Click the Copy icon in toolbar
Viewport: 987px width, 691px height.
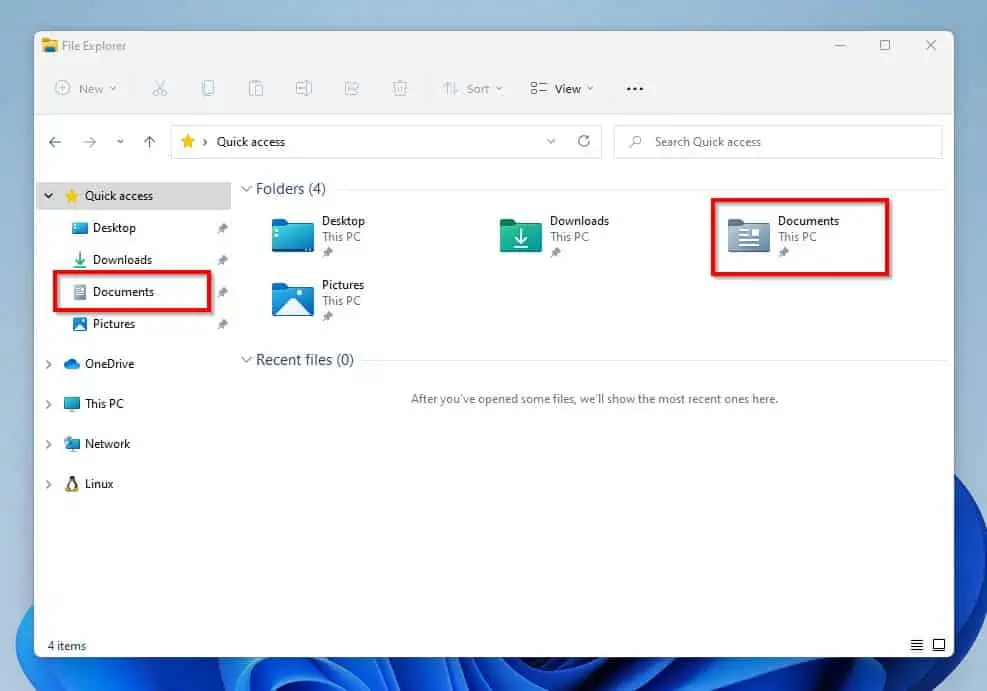click(208, 89)
